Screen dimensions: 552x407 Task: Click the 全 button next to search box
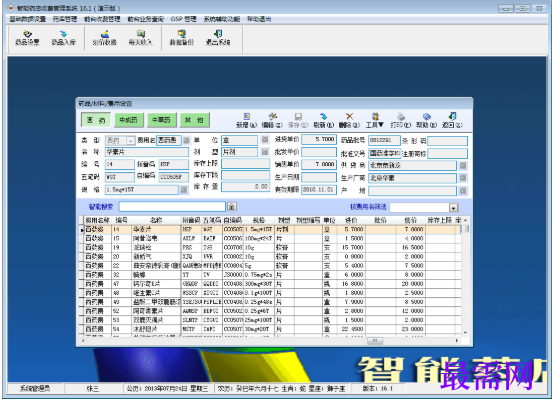tap(232, 207)
